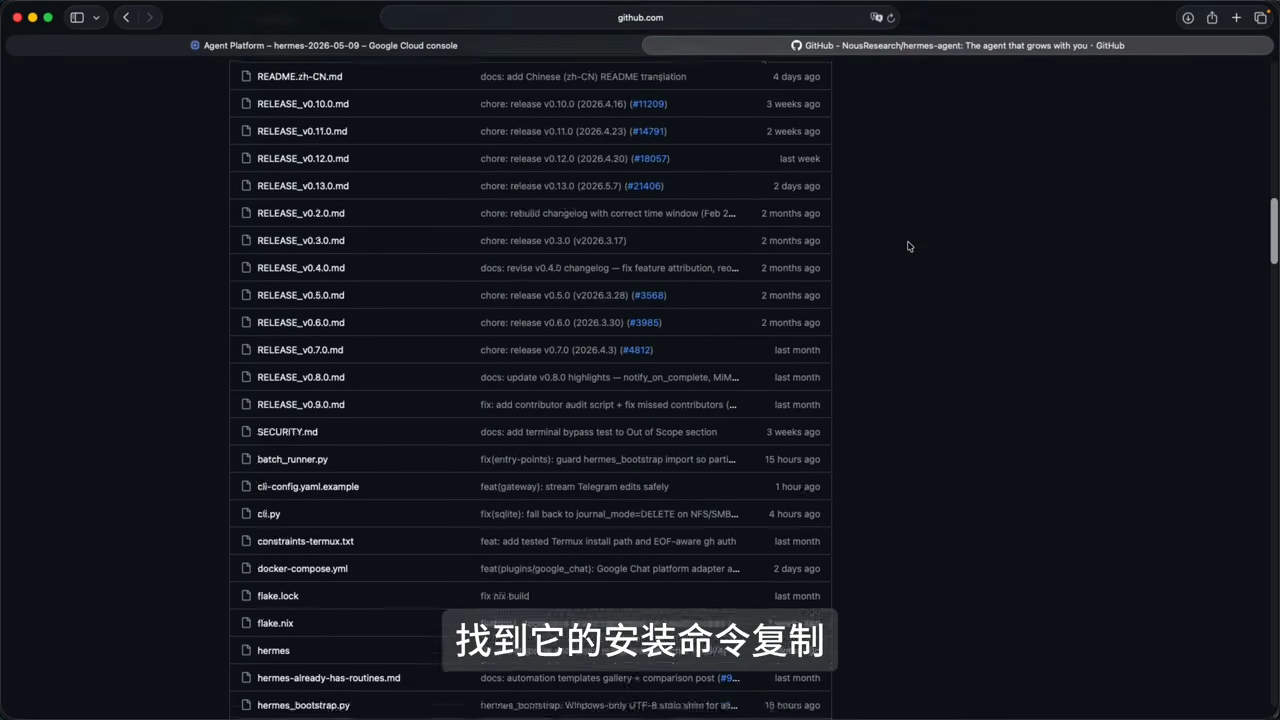Open SECURITY.md file
The image size is (1280, 720).
287,432
